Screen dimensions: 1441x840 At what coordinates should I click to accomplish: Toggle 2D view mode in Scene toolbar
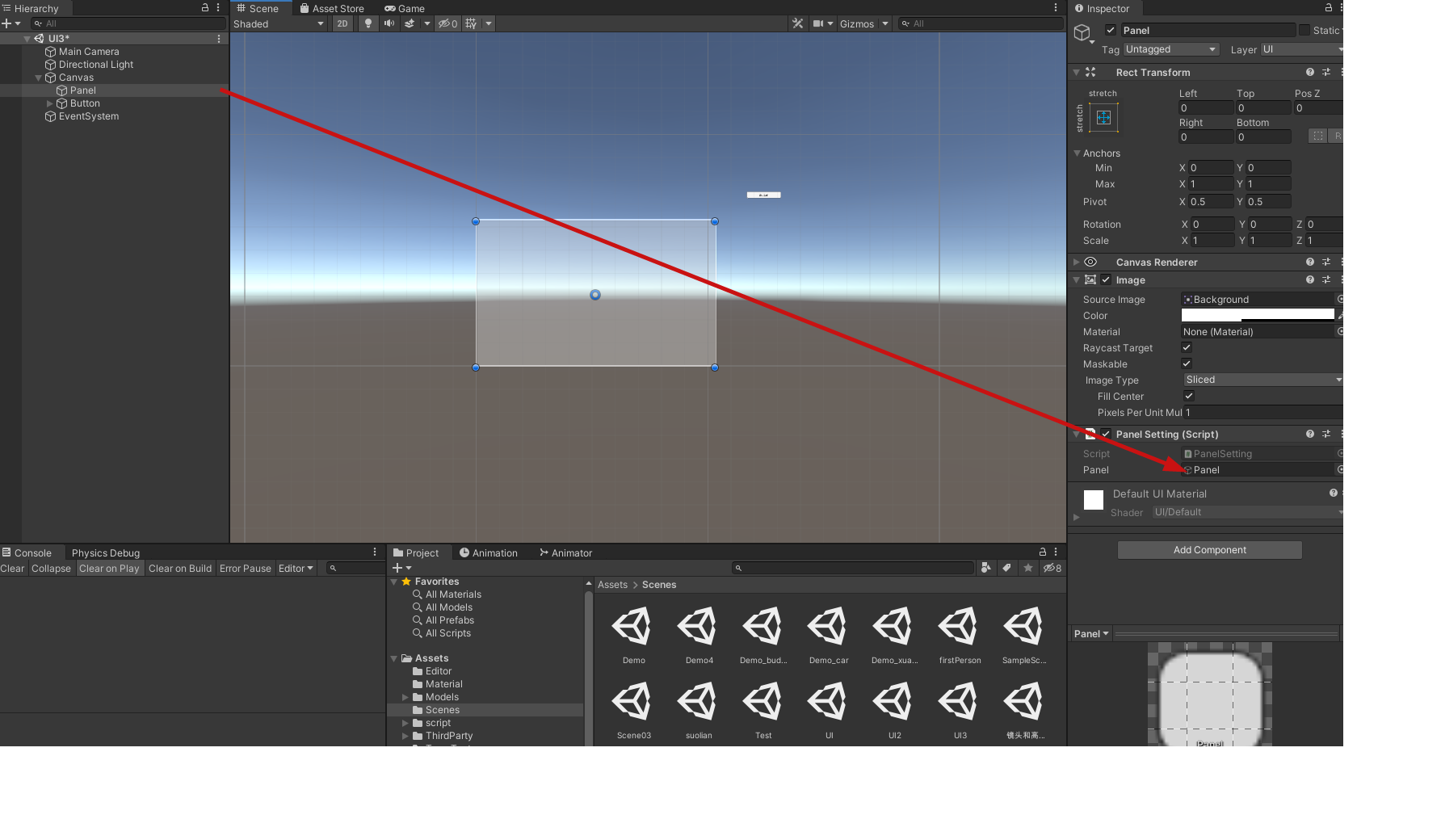342,23
